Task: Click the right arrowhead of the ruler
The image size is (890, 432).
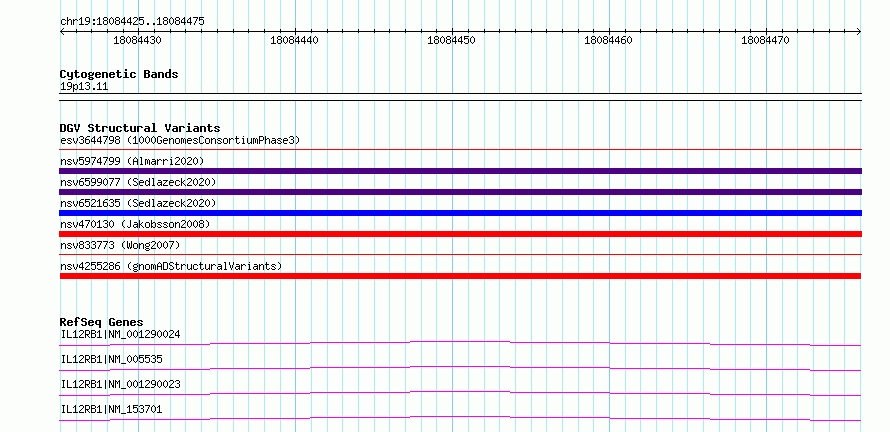Action: [x=859, y=31]
